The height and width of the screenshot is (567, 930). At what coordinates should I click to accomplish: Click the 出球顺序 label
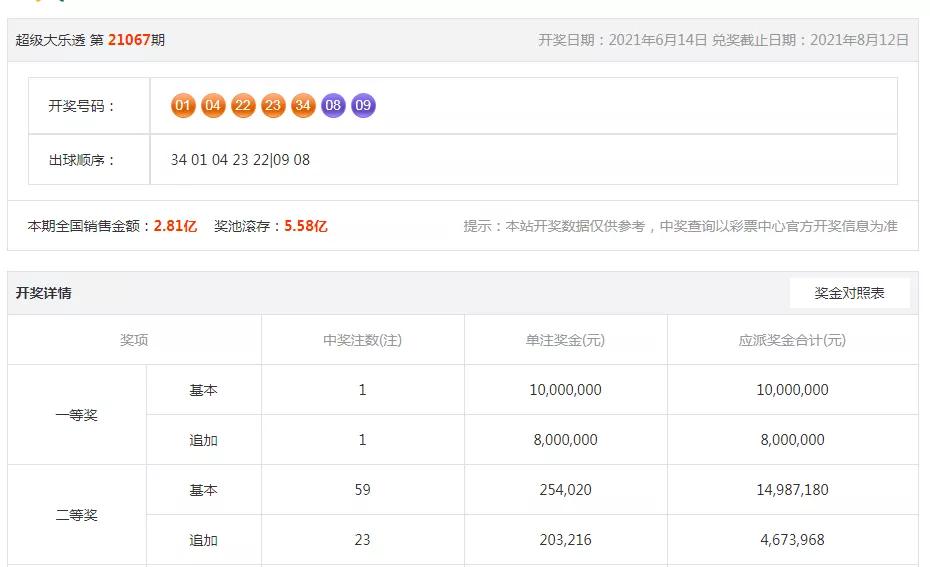pos(81,160)
